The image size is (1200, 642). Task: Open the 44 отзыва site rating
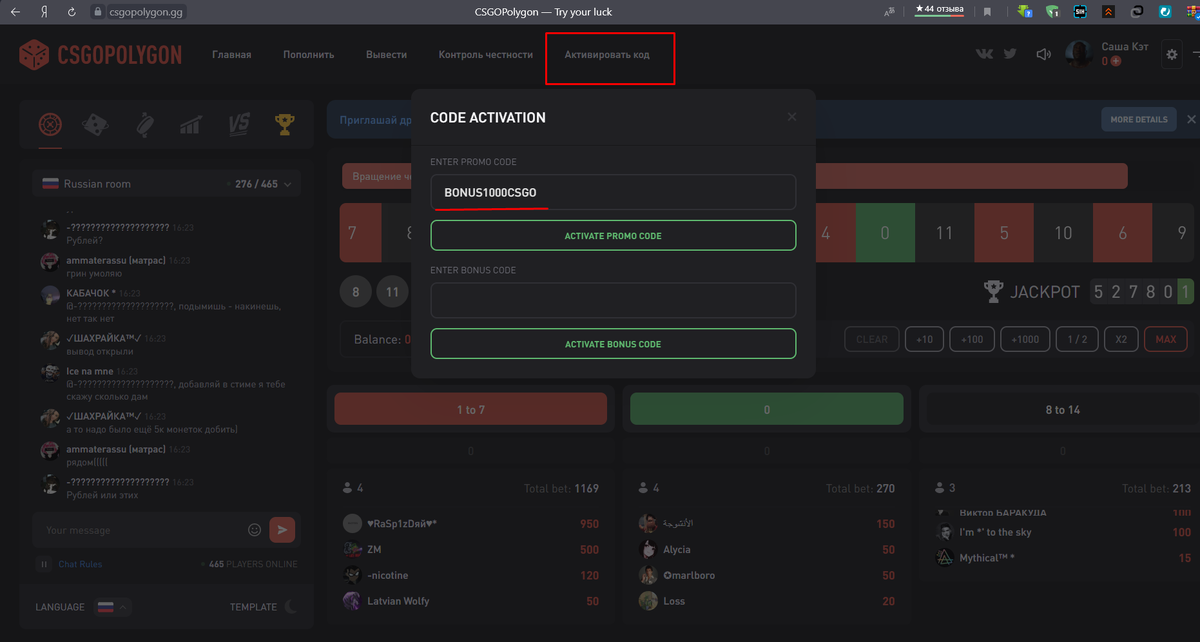940,10
